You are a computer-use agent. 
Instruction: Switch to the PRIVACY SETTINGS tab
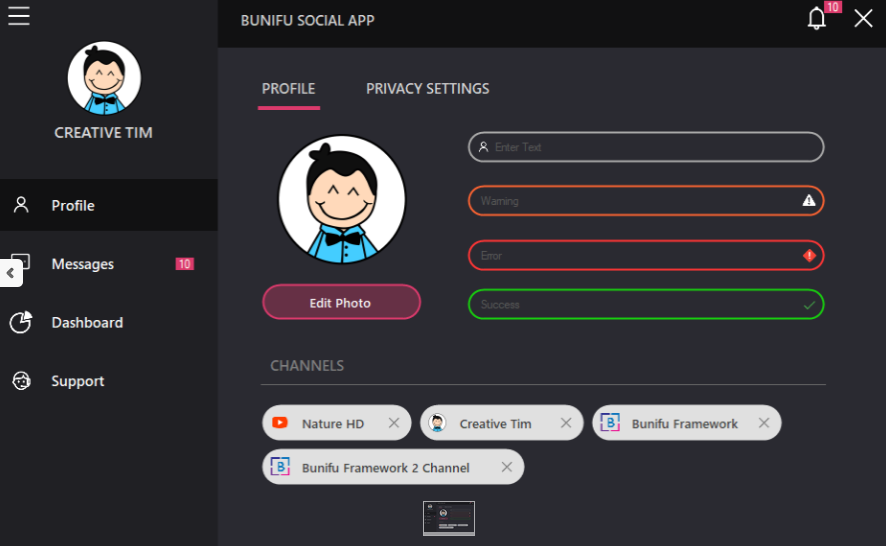point(428,89)
